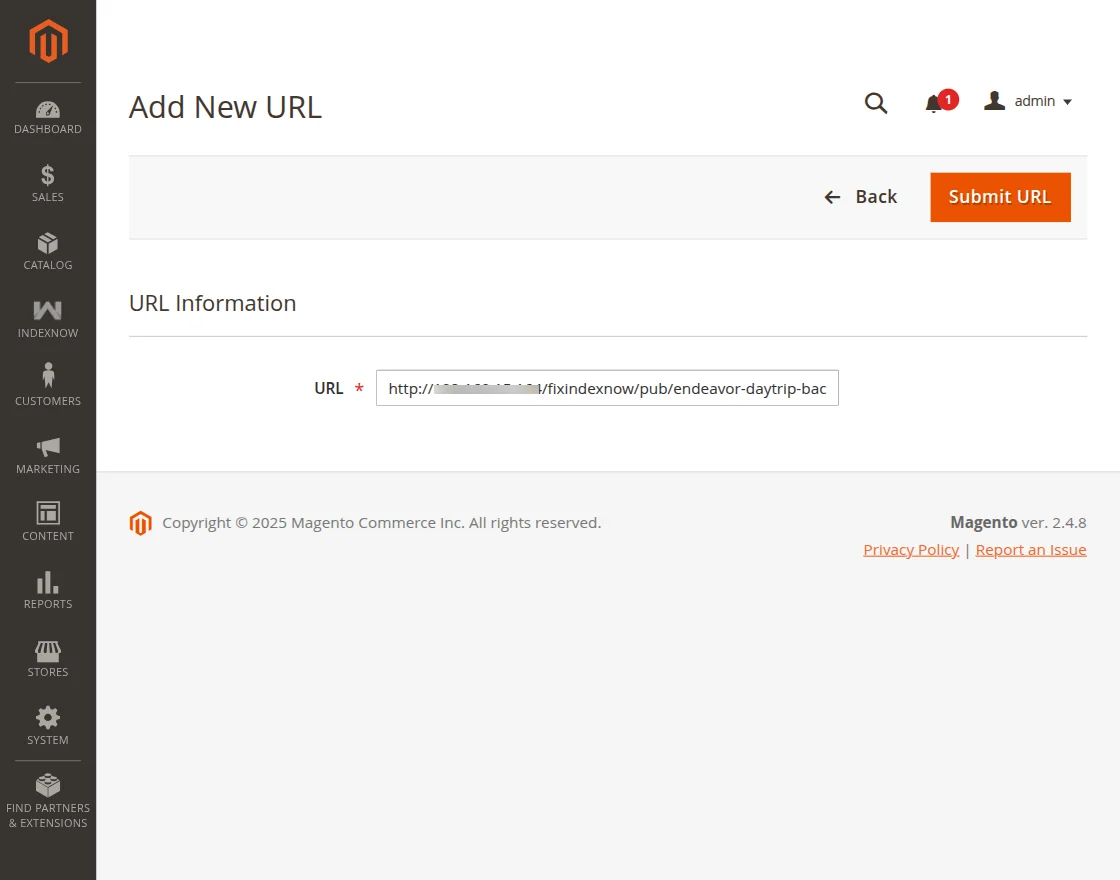Open the Content section
Image resolution: width=1120 pixels, height=880 pixels.
pos(47,522)
